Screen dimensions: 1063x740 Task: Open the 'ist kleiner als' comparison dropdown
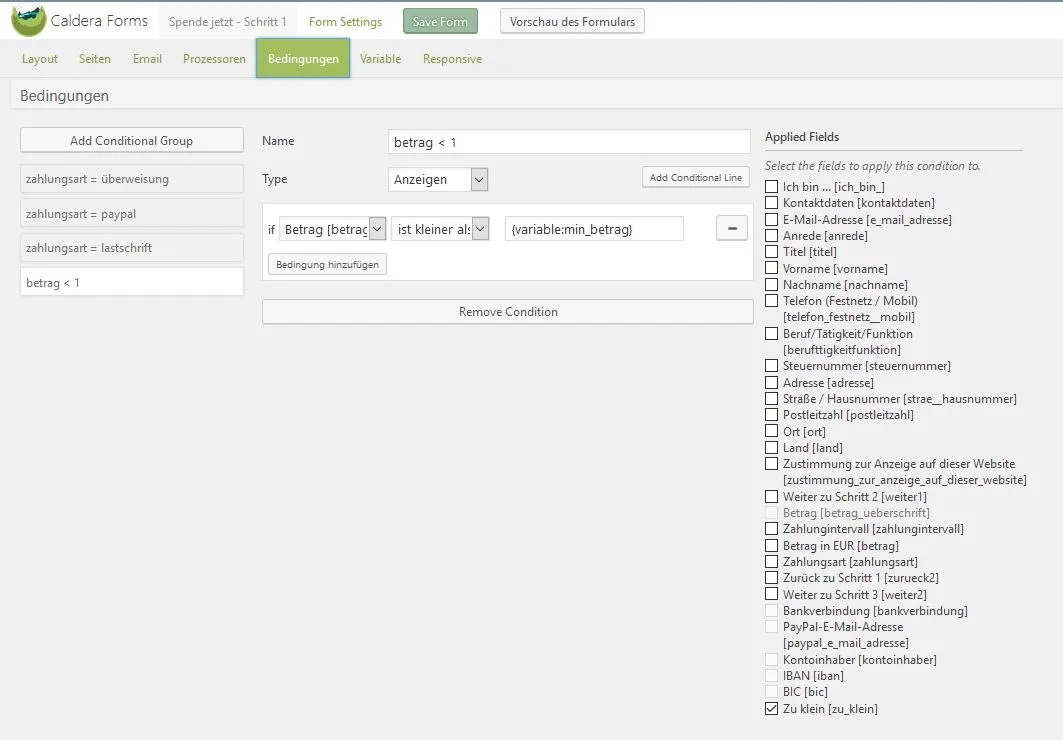click(441, 229)
